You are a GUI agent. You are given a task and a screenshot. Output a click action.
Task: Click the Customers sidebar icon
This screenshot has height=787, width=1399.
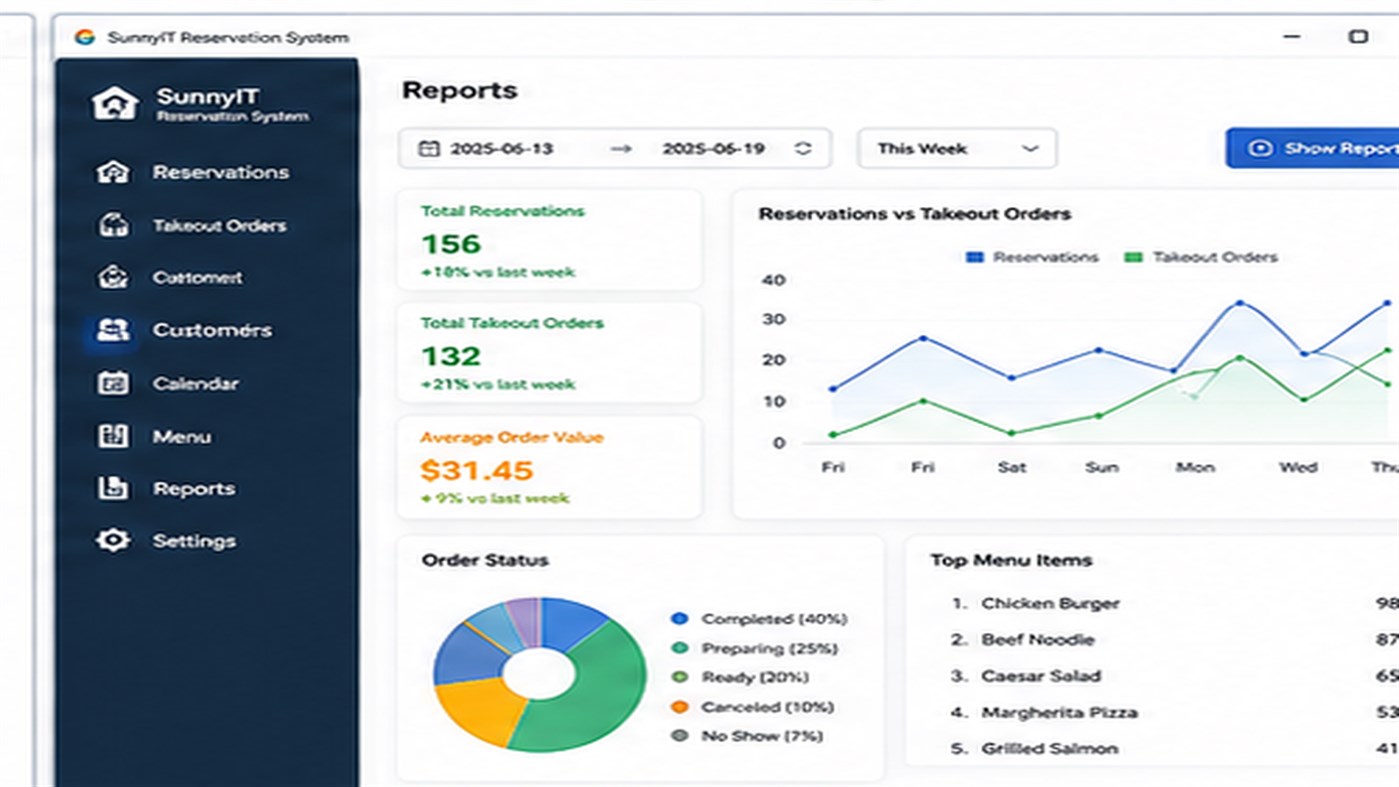point(113,330)
